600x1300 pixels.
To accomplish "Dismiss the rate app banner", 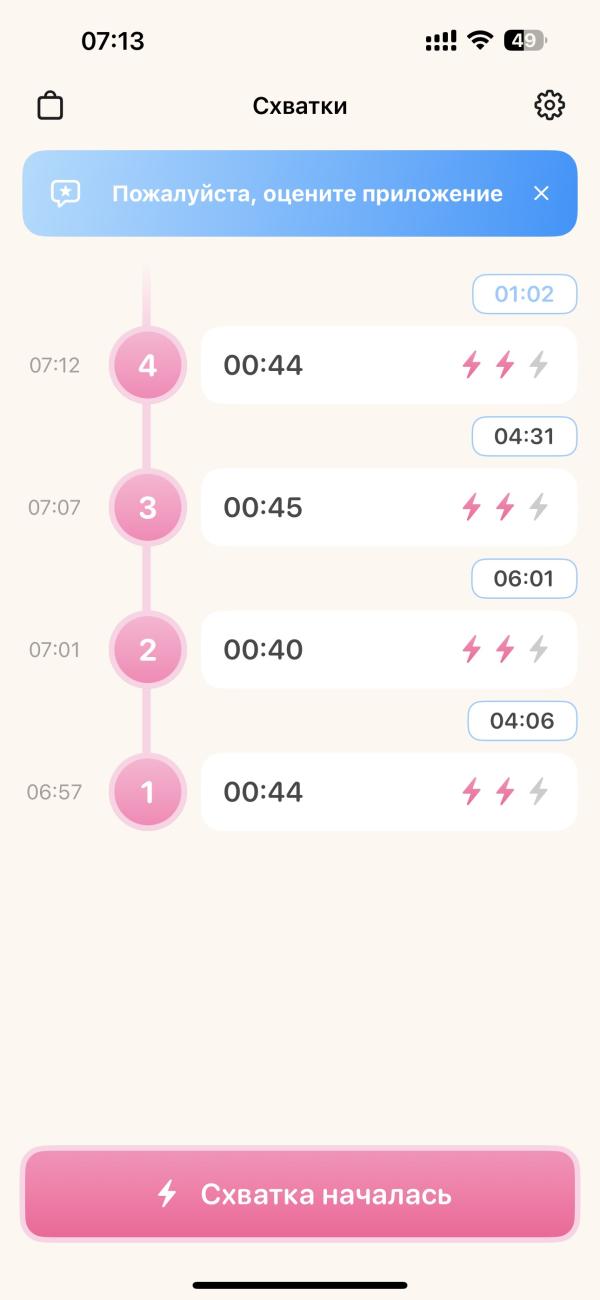I will click(541, 193).
